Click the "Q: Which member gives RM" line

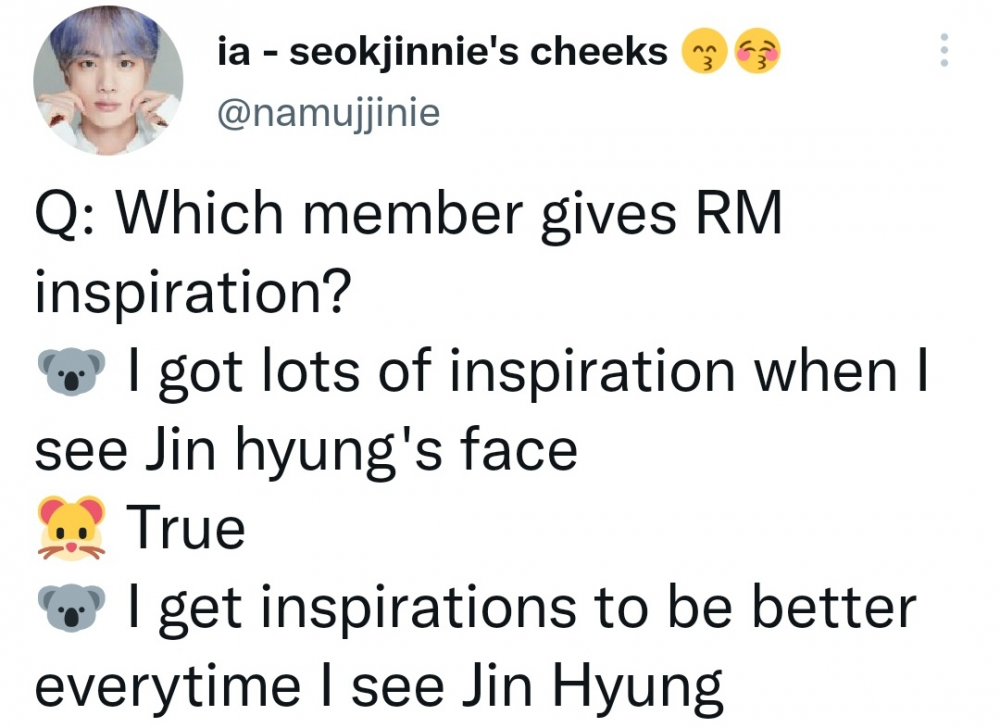pyautogui.click(x=408, y=215)
